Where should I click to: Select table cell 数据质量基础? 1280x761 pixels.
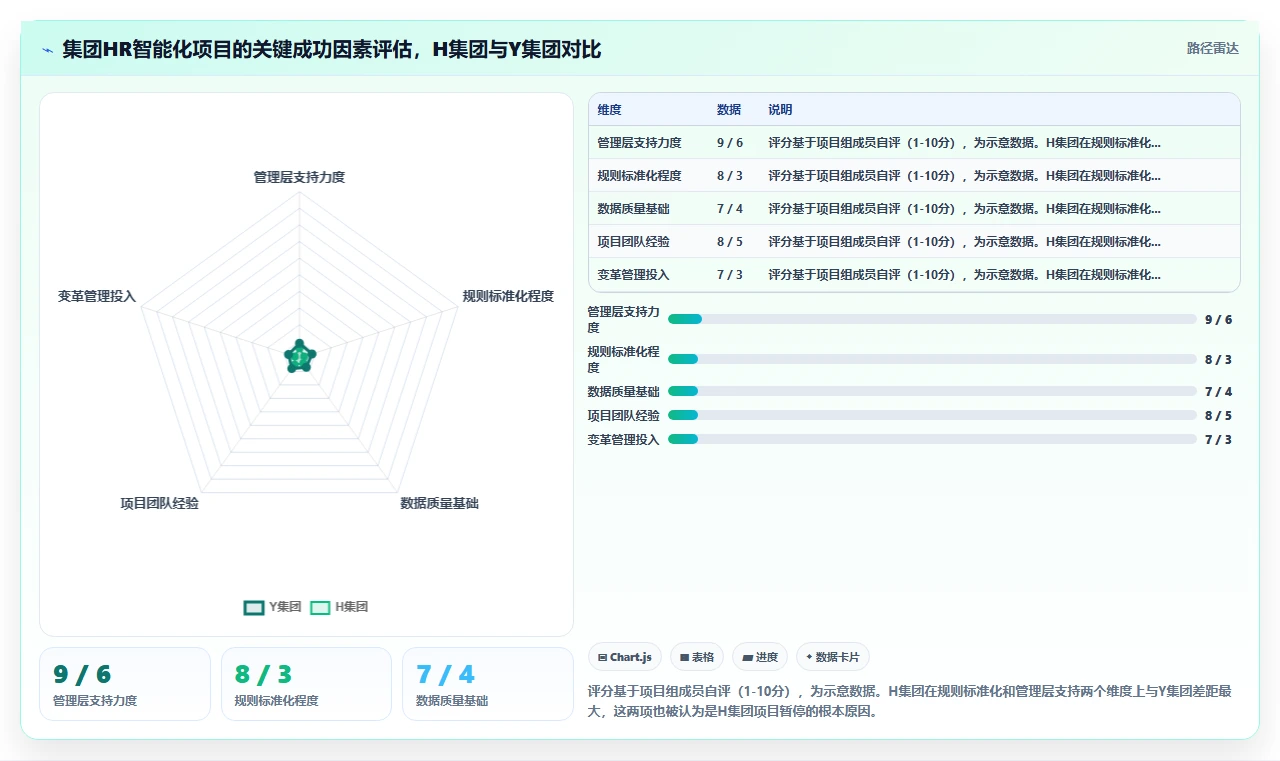(x=633, y=209)
